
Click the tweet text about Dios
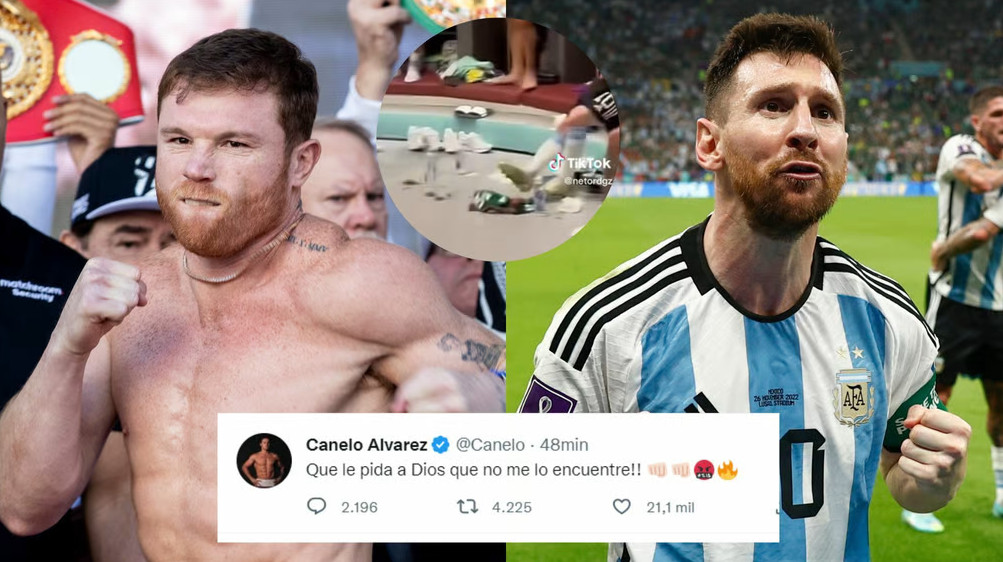point(473,471)
